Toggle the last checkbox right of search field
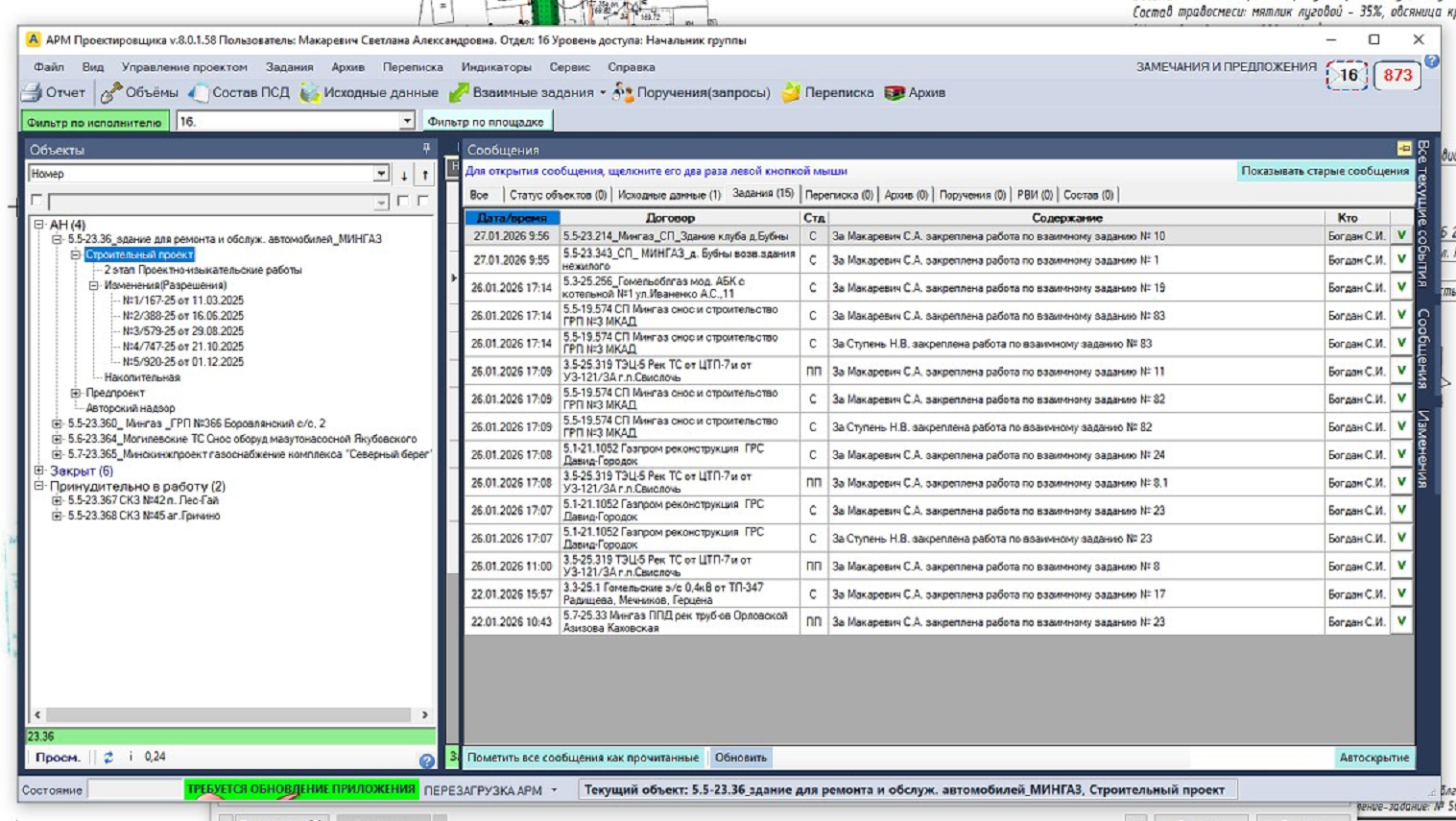The height and width of the screenshot is (821, 1456). [x=423, y=201]
